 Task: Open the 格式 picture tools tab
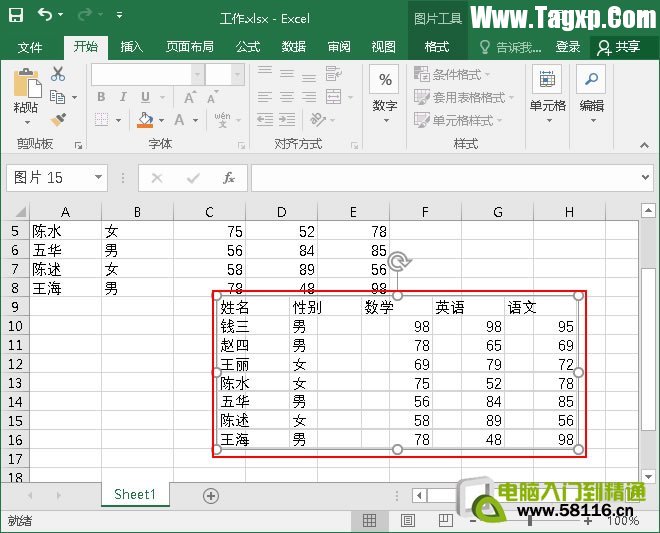[436, 47]
